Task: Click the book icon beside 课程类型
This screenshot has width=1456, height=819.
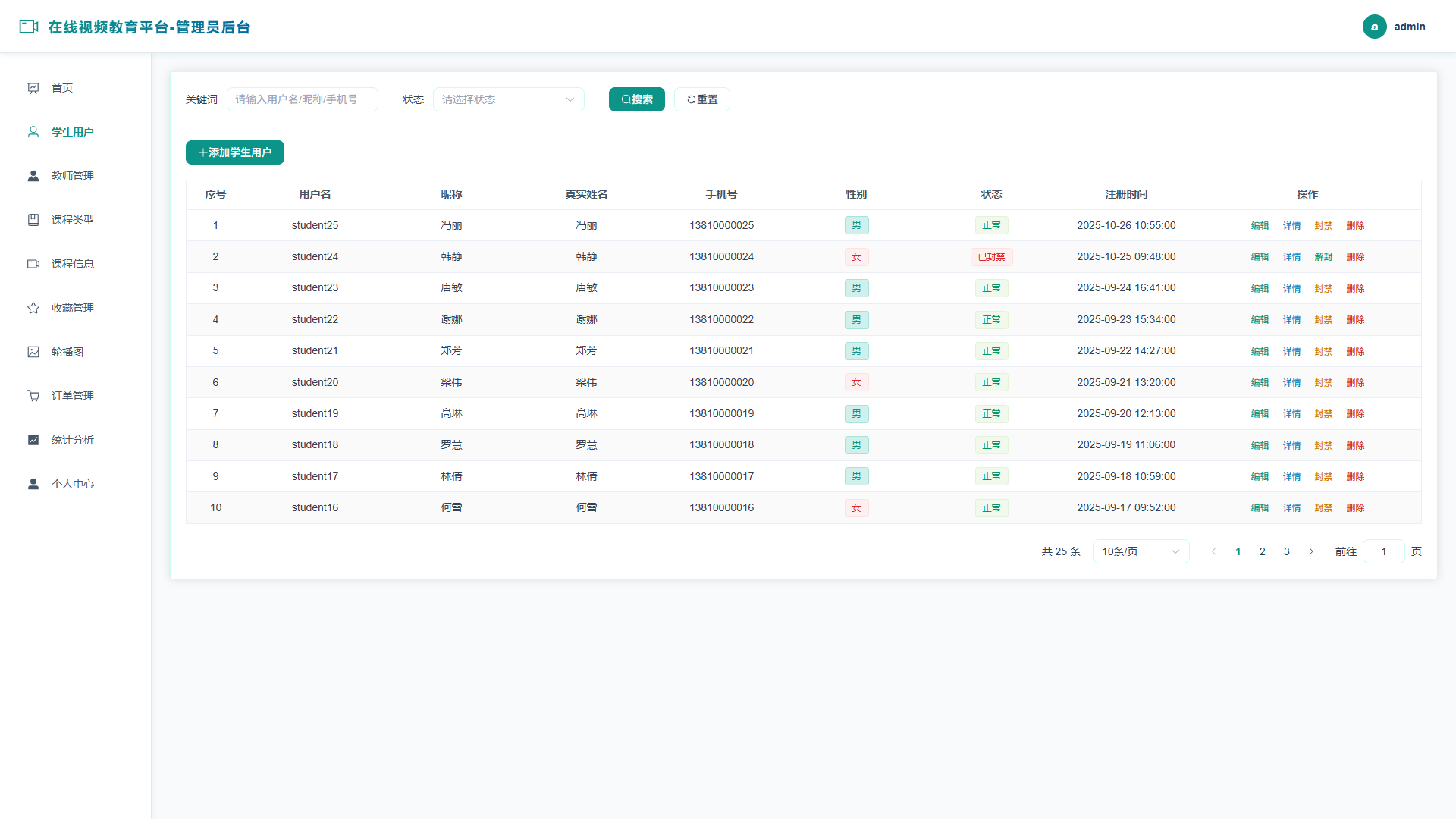Action: (33, 220)
